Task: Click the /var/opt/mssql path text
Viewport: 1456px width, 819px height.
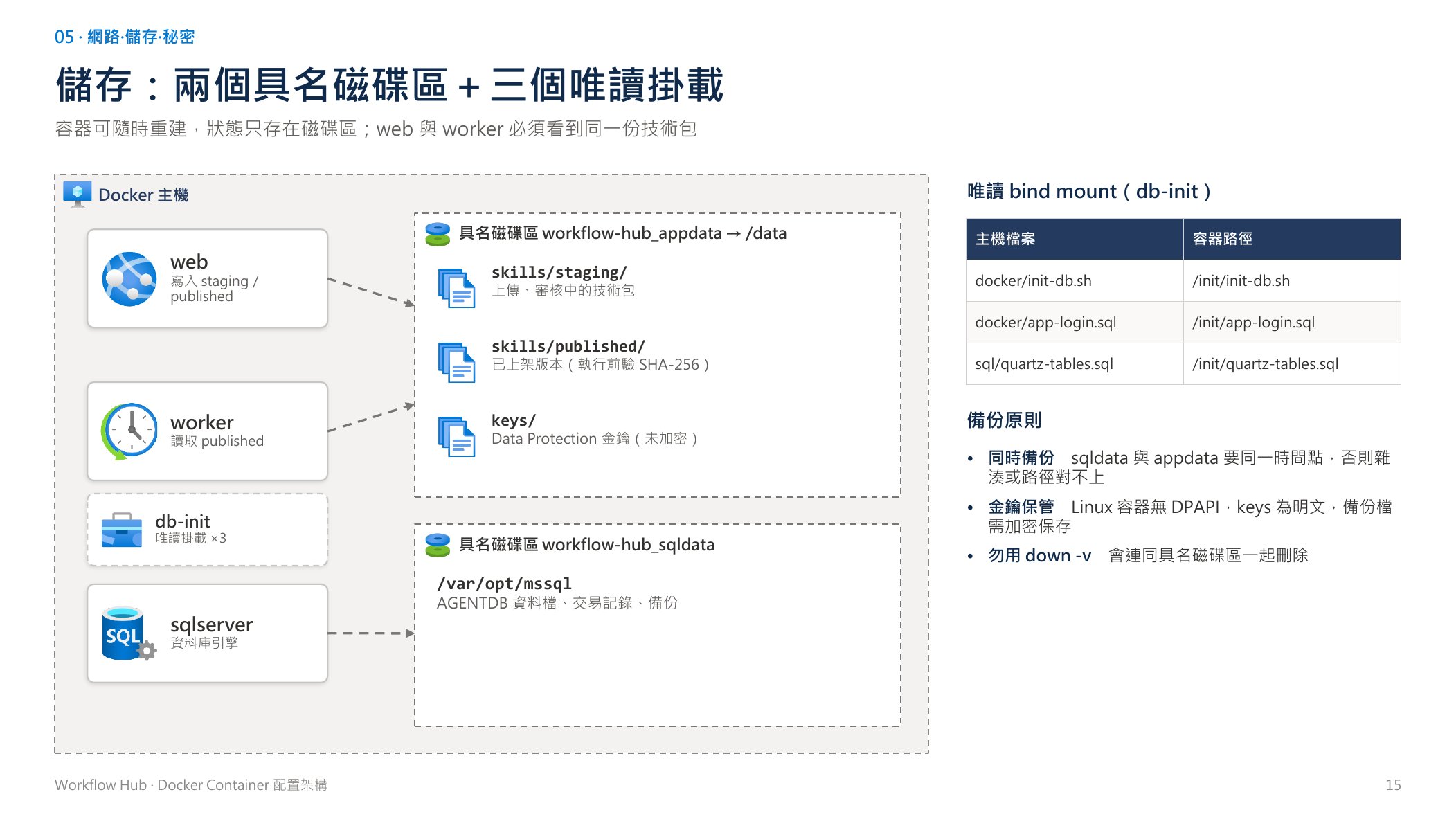Action: (504, 584)
